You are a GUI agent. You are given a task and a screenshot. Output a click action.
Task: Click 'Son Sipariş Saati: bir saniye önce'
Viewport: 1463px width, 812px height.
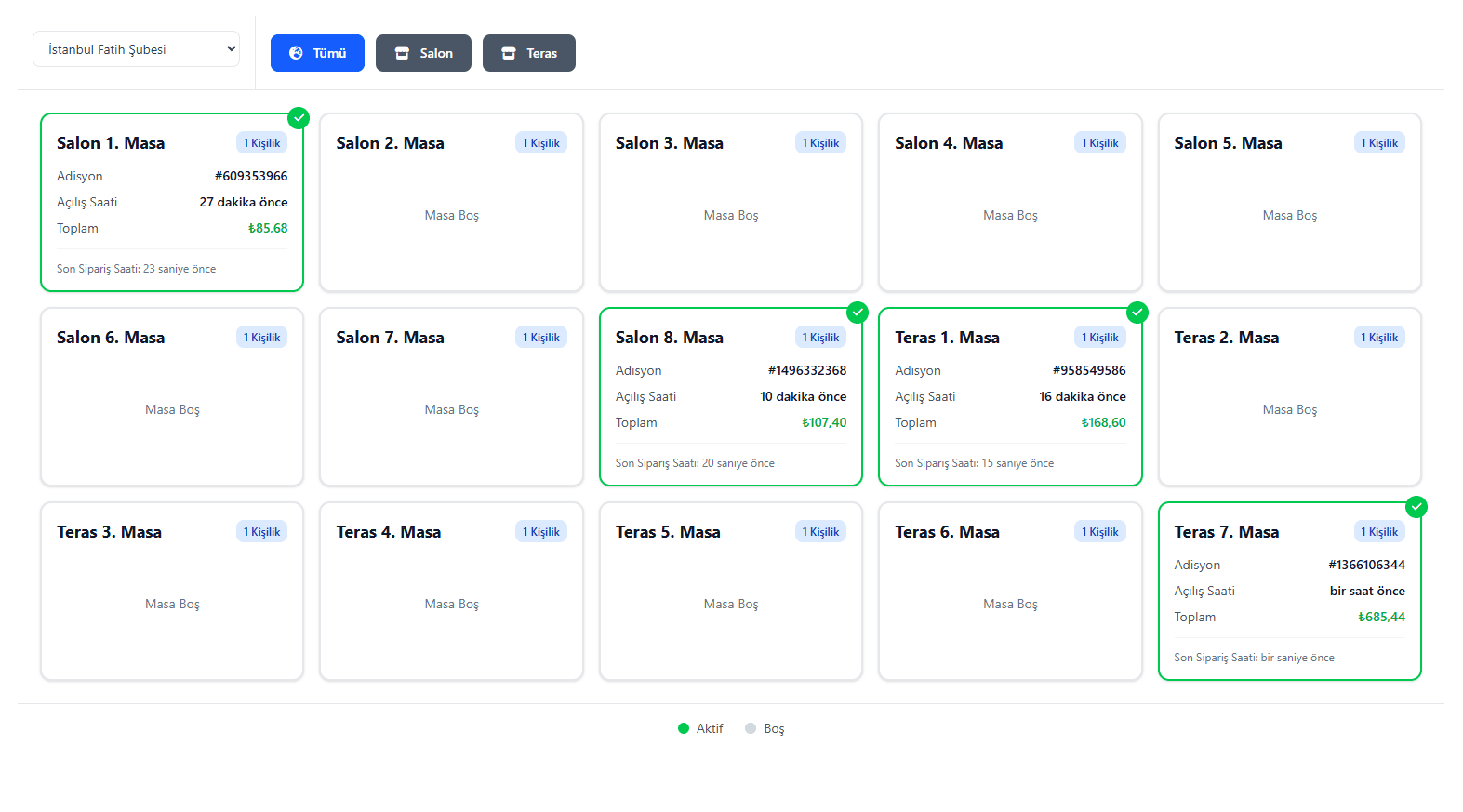point(1254,658)
